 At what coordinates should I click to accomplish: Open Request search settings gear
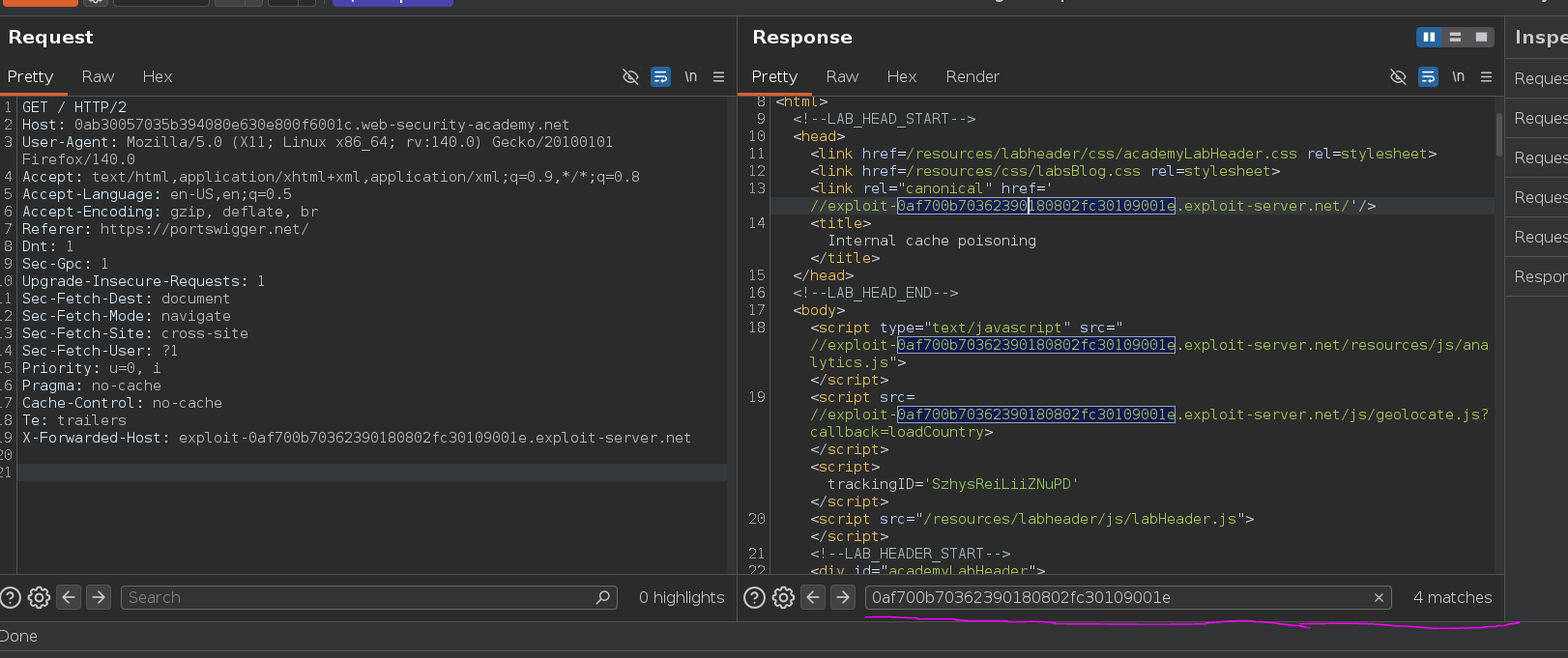[39, 597]
